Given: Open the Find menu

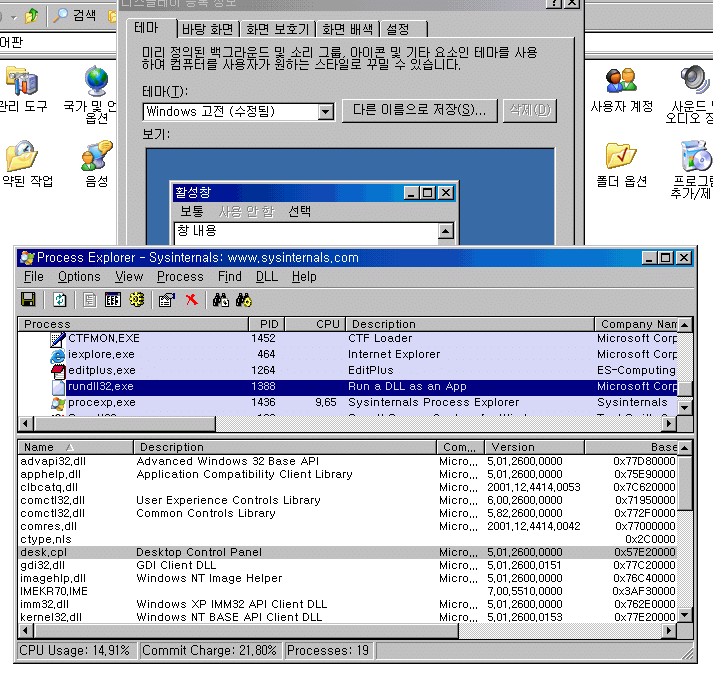Looking at the screenshot, I should click(x=230, y=277).
